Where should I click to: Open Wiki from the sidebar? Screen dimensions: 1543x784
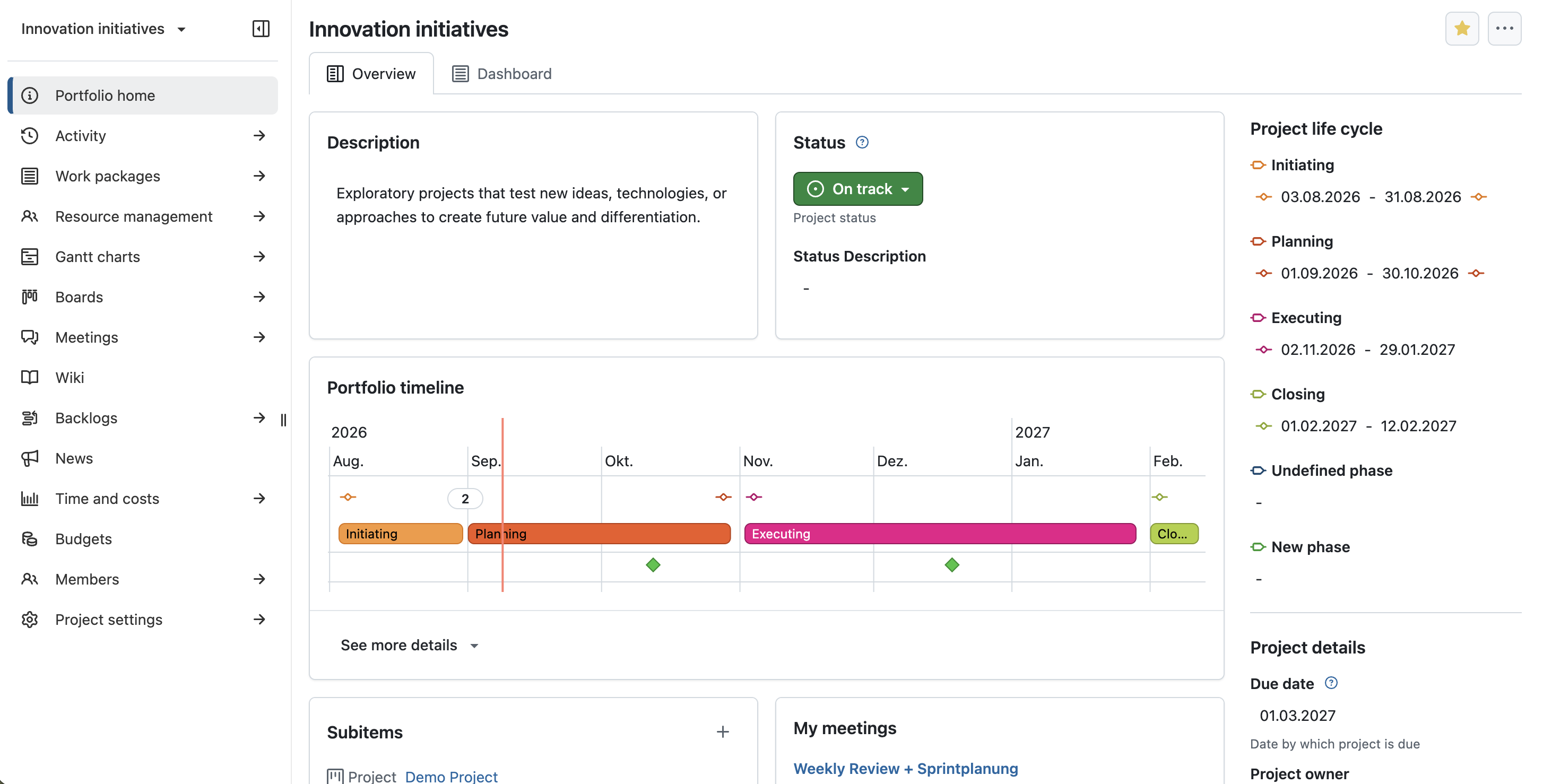143,378
